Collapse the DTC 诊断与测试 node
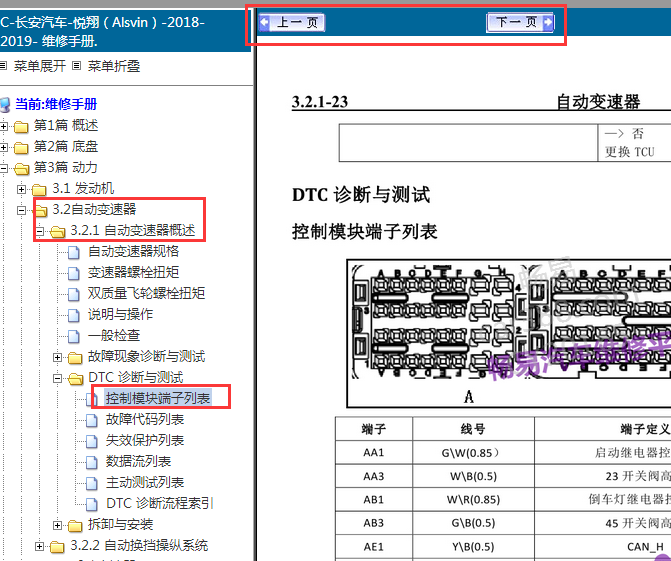This screenshot has height=561, width=671. [57, 378]
